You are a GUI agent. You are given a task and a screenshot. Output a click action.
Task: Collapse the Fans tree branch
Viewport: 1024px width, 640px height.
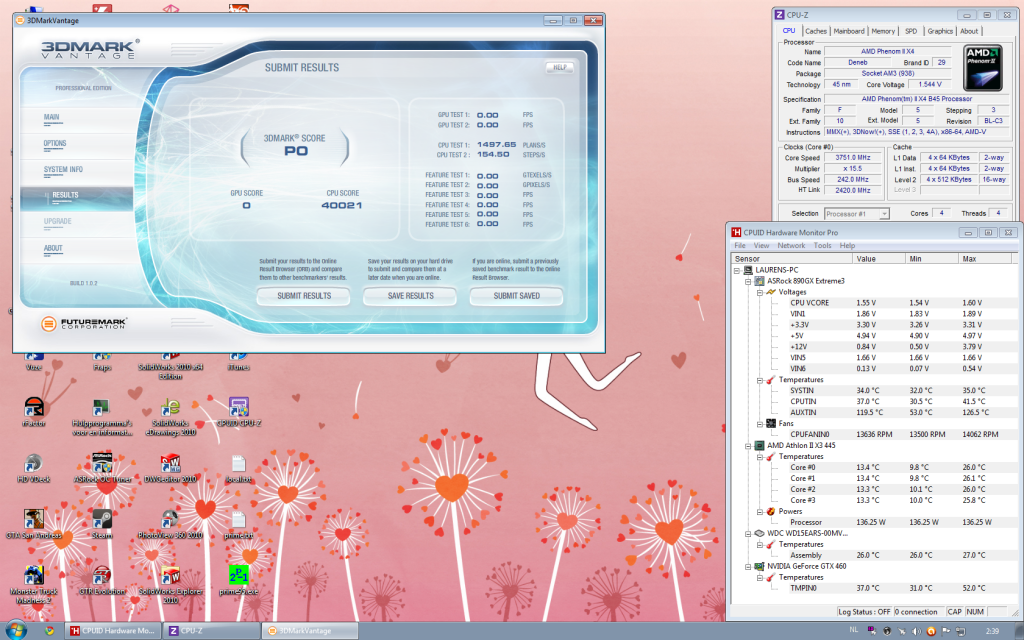click(x=760, y=423)
